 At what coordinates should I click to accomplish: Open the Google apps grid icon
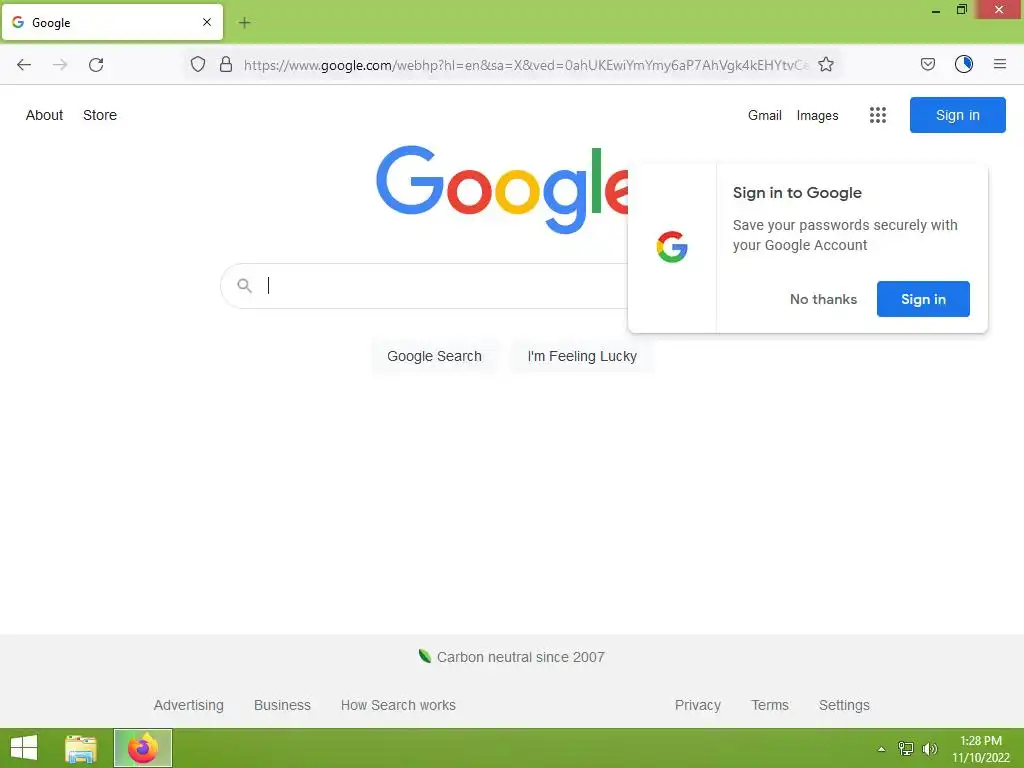[x=878, y=116]
